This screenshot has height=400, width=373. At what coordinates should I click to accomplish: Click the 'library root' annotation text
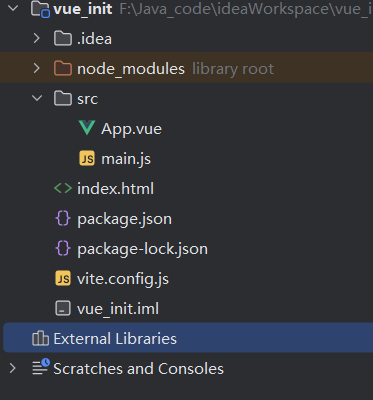(x=233, y=69)
